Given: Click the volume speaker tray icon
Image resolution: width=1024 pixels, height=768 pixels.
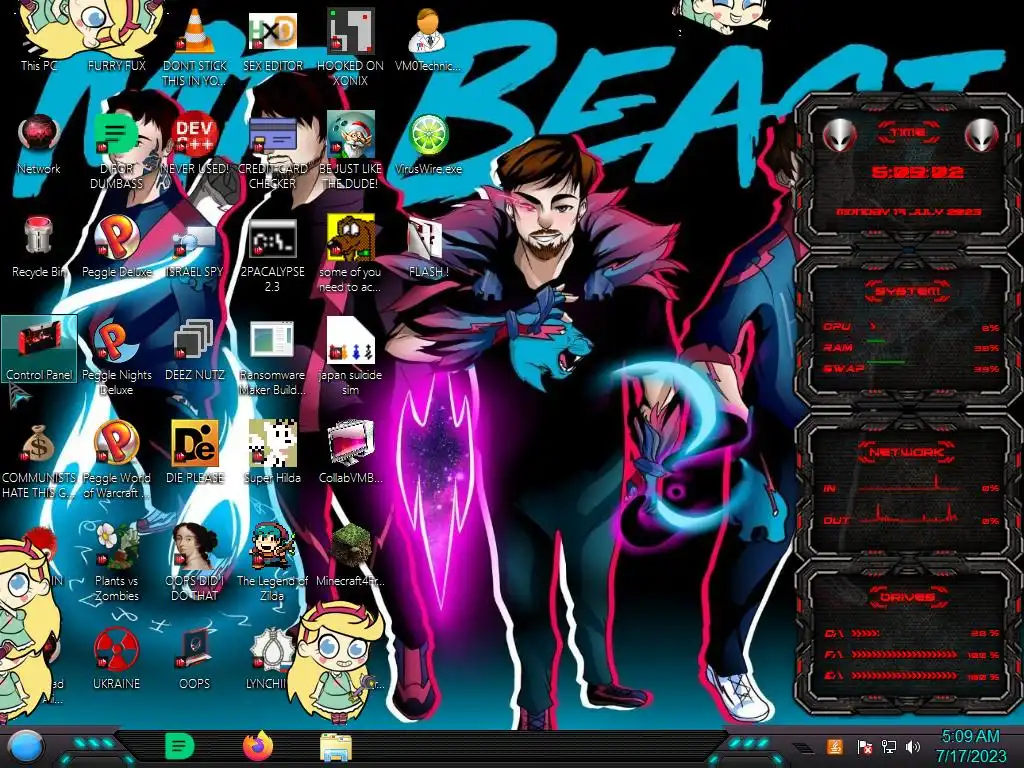Looking at the screenshot, I should coord(913,746).
